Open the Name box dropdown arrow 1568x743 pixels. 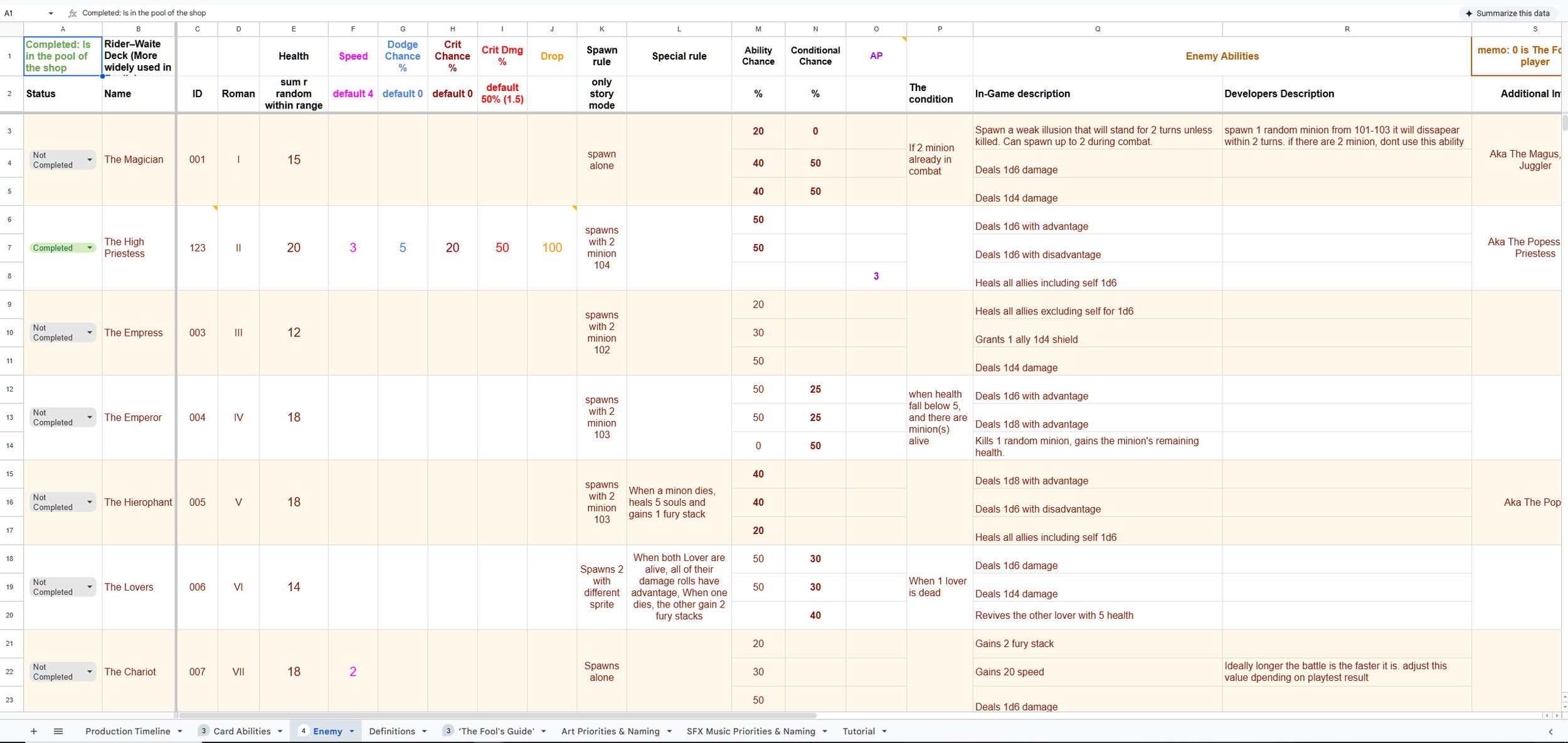pos(51,13)
